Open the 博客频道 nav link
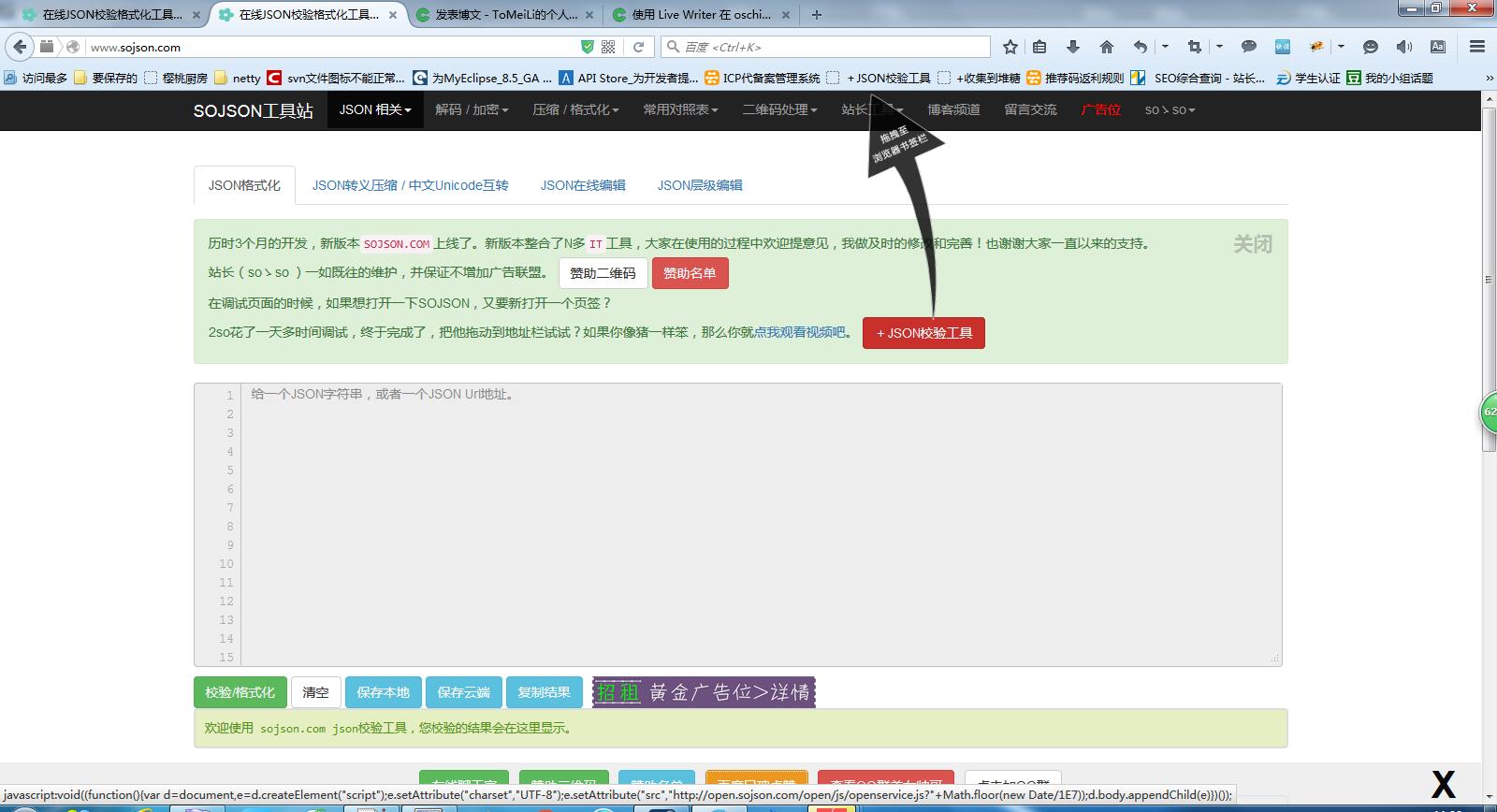 pos(953,109)
